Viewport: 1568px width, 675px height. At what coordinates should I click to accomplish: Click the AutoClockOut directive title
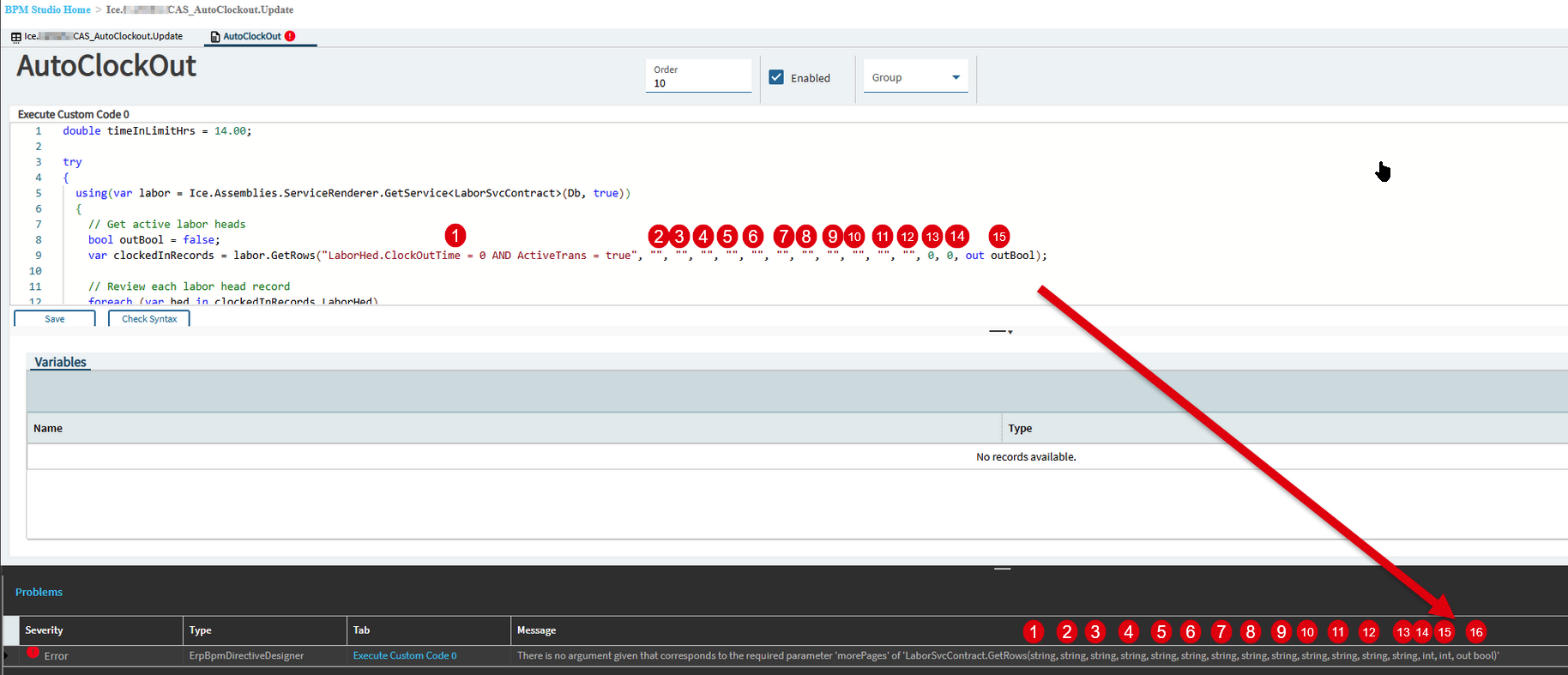point(106,66)
